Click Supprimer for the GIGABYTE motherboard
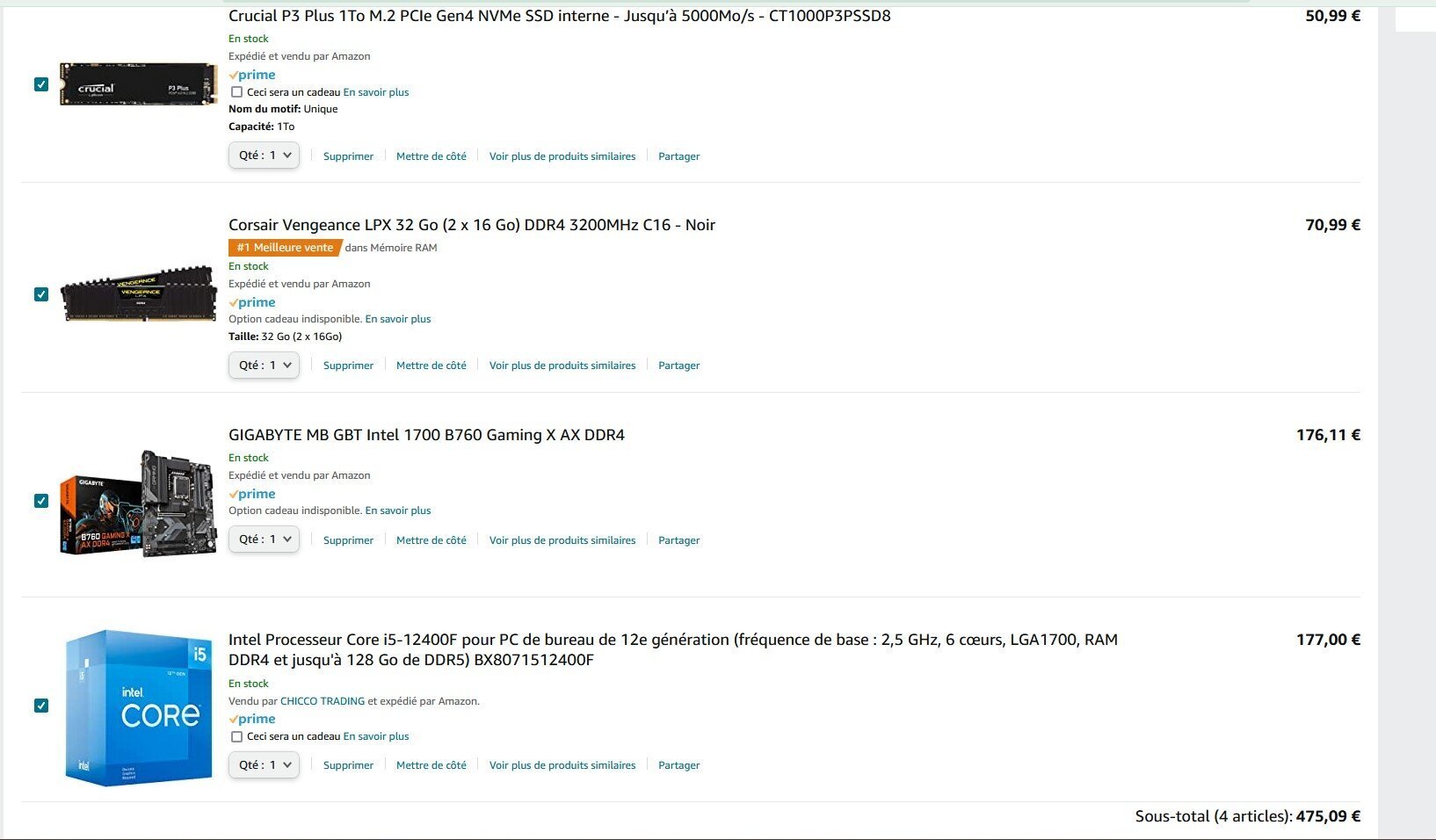This screenshot has width=1436, height=840. [348, 540]
